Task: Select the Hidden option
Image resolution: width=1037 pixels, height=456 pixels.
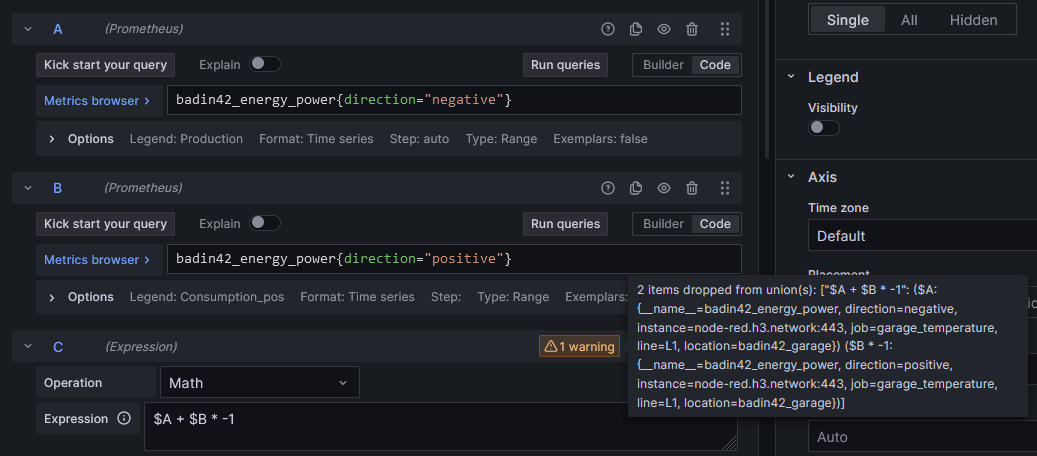Action: pyautogui.click(x=974, y=20)
